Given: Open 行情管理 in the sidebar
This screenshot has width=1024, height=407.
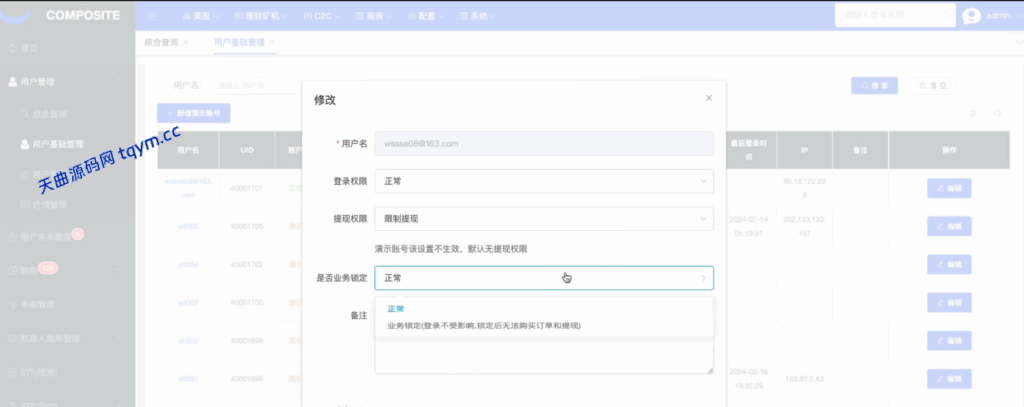Looking at the screenshot, I should (x=67, y=205).
